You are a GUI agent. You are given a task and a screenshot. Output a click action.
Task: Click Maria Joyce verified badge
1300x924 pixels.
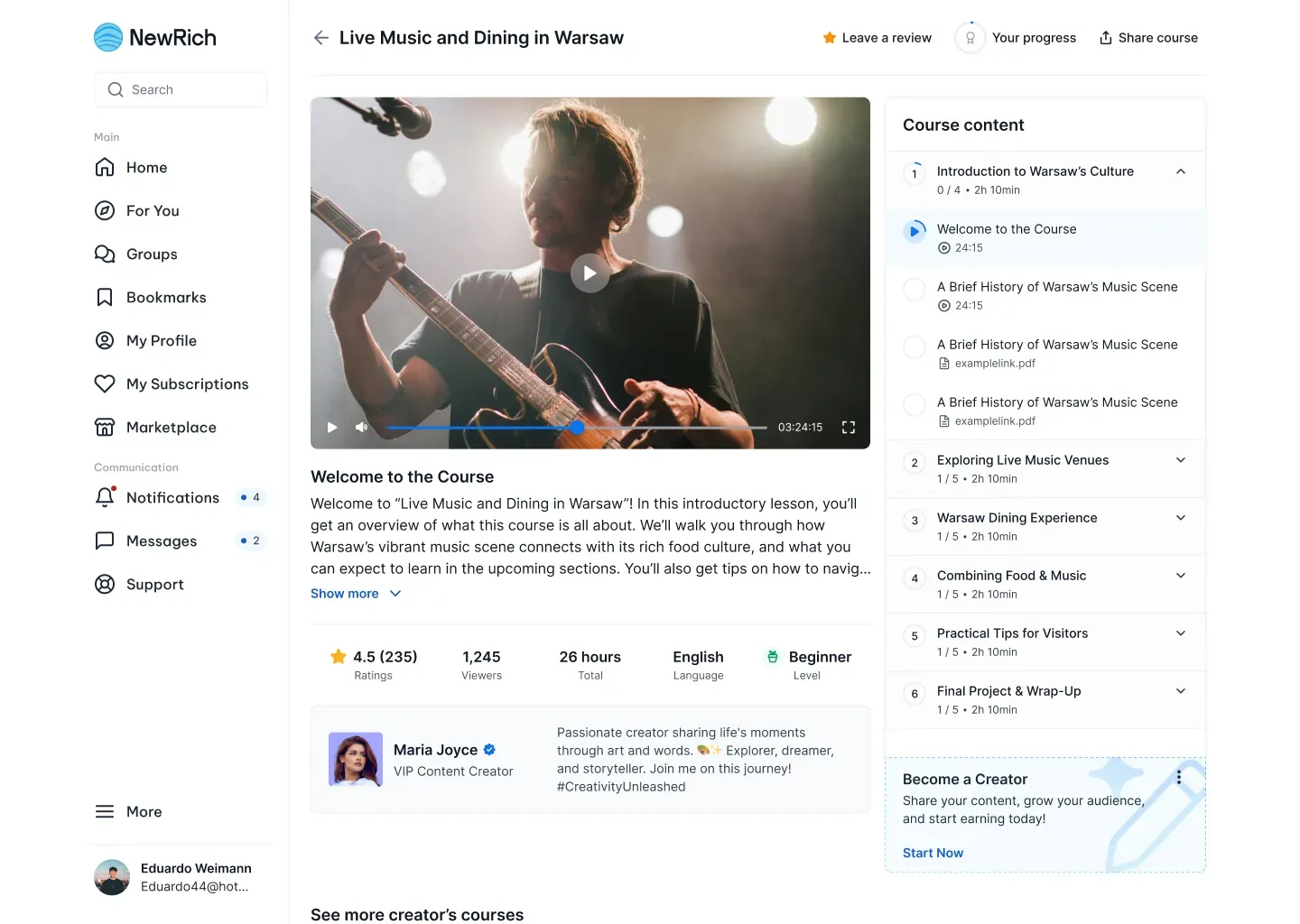pyautogui.click(x=489, y=749)
